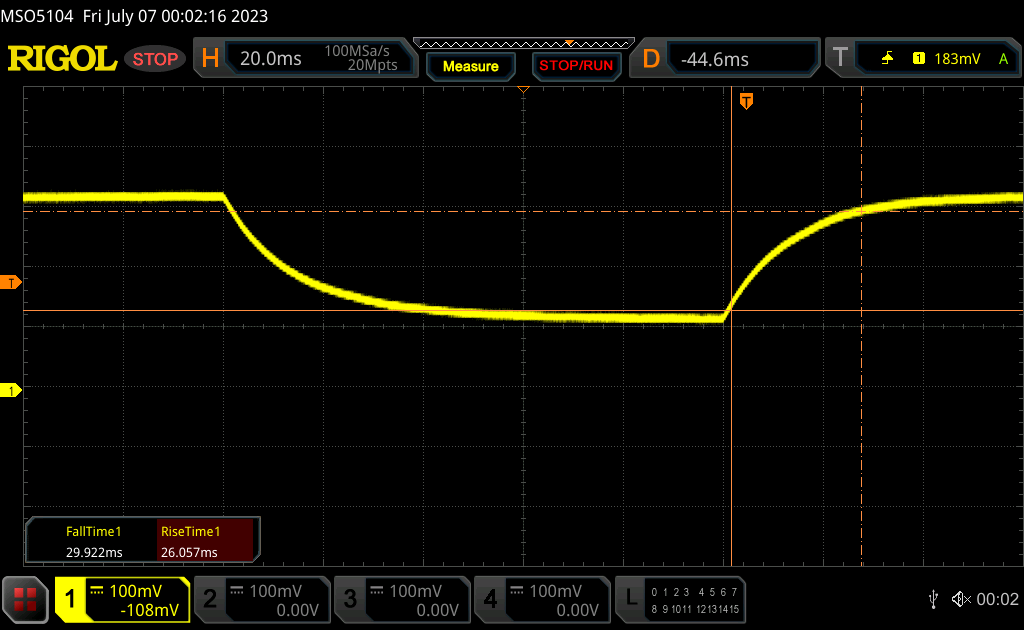This screenshot has height=630, width=1024.
Task: Click the center time reference triangle marker
Action: [523, 89]
